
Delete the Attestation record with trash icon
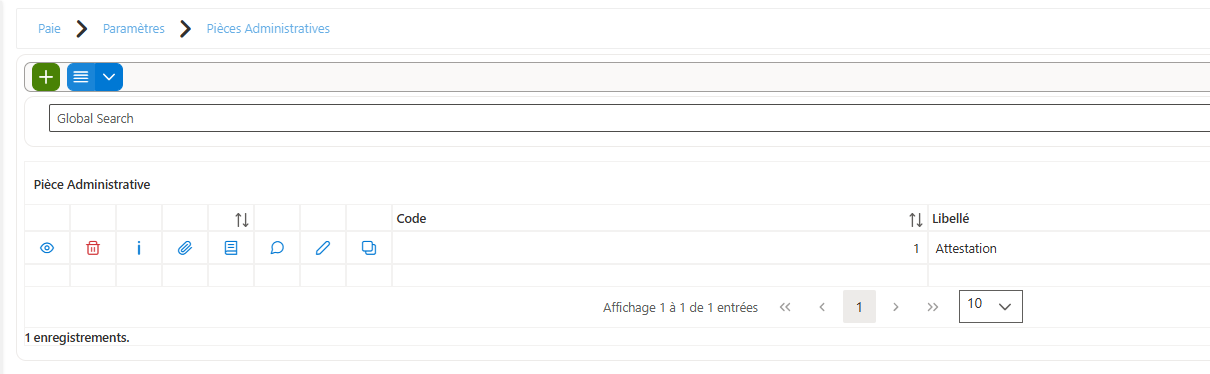pos(93,248)
